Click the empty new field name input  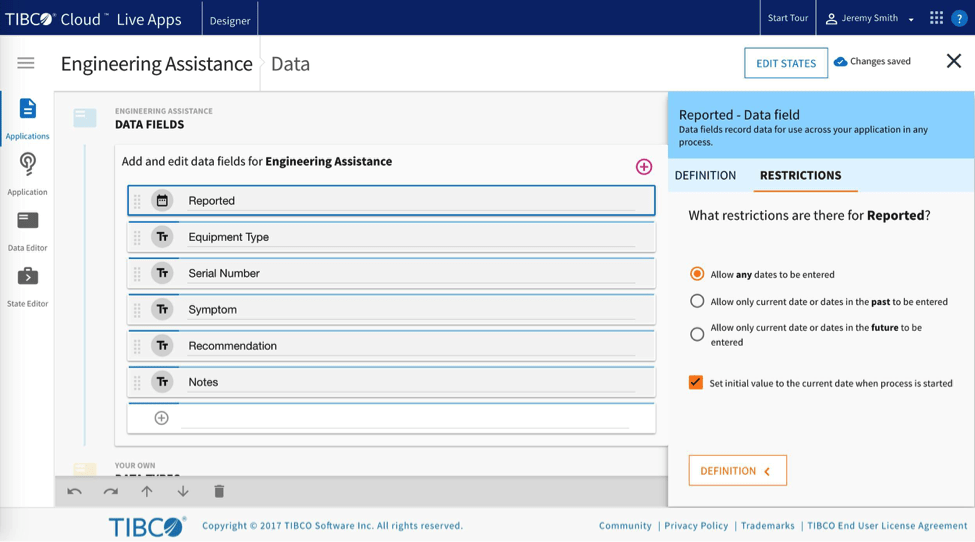tap(404, 418)
